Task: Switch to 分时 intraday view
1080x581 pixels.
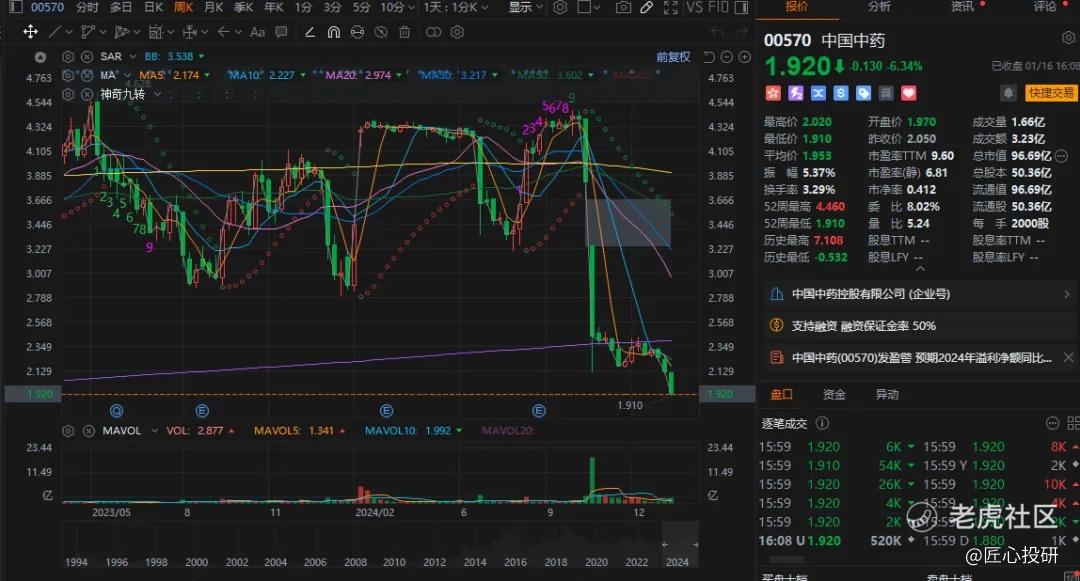Action: pyautogui.click(x=87, y=8)
